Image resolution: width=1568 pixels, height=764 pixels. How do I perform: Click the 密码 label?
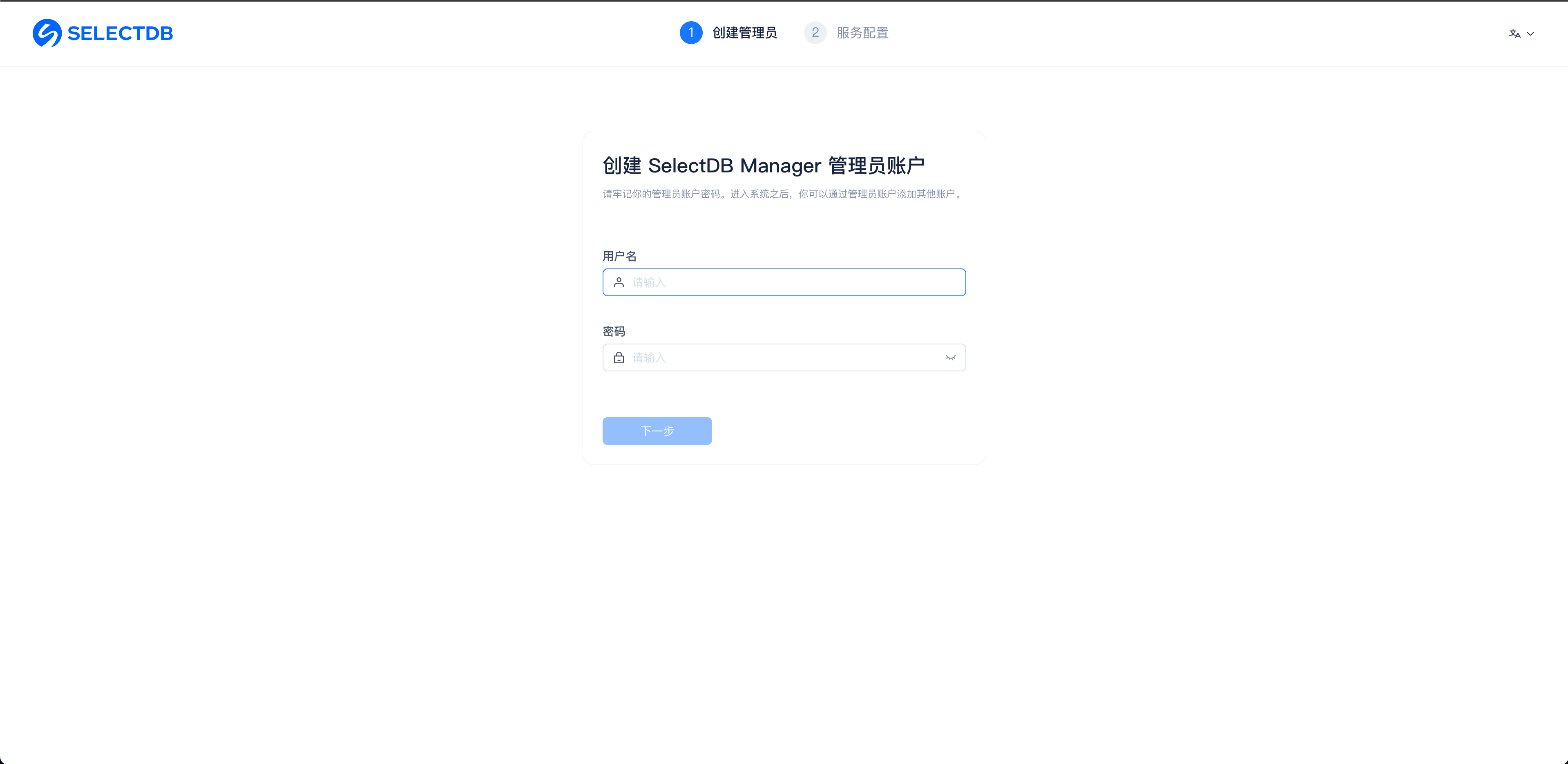tap(614, 331)
